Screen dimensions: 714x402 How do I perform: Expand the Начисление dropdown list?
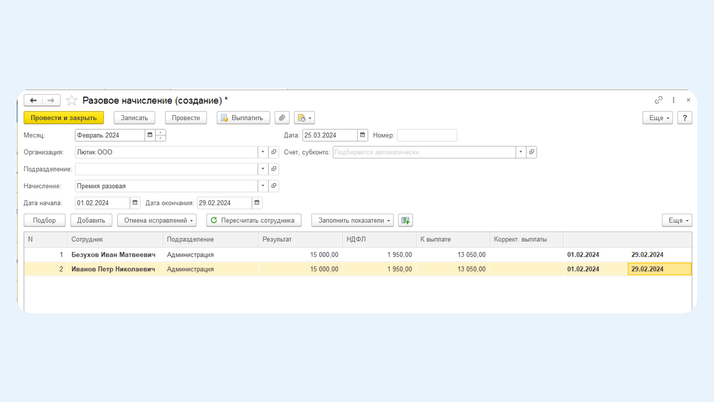[263, 186]
